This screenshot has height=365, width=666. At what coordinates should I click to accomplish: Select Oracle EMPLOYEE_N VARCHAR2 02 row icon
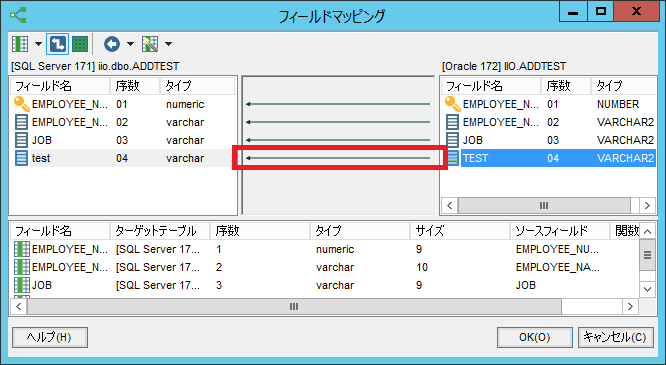452,122
